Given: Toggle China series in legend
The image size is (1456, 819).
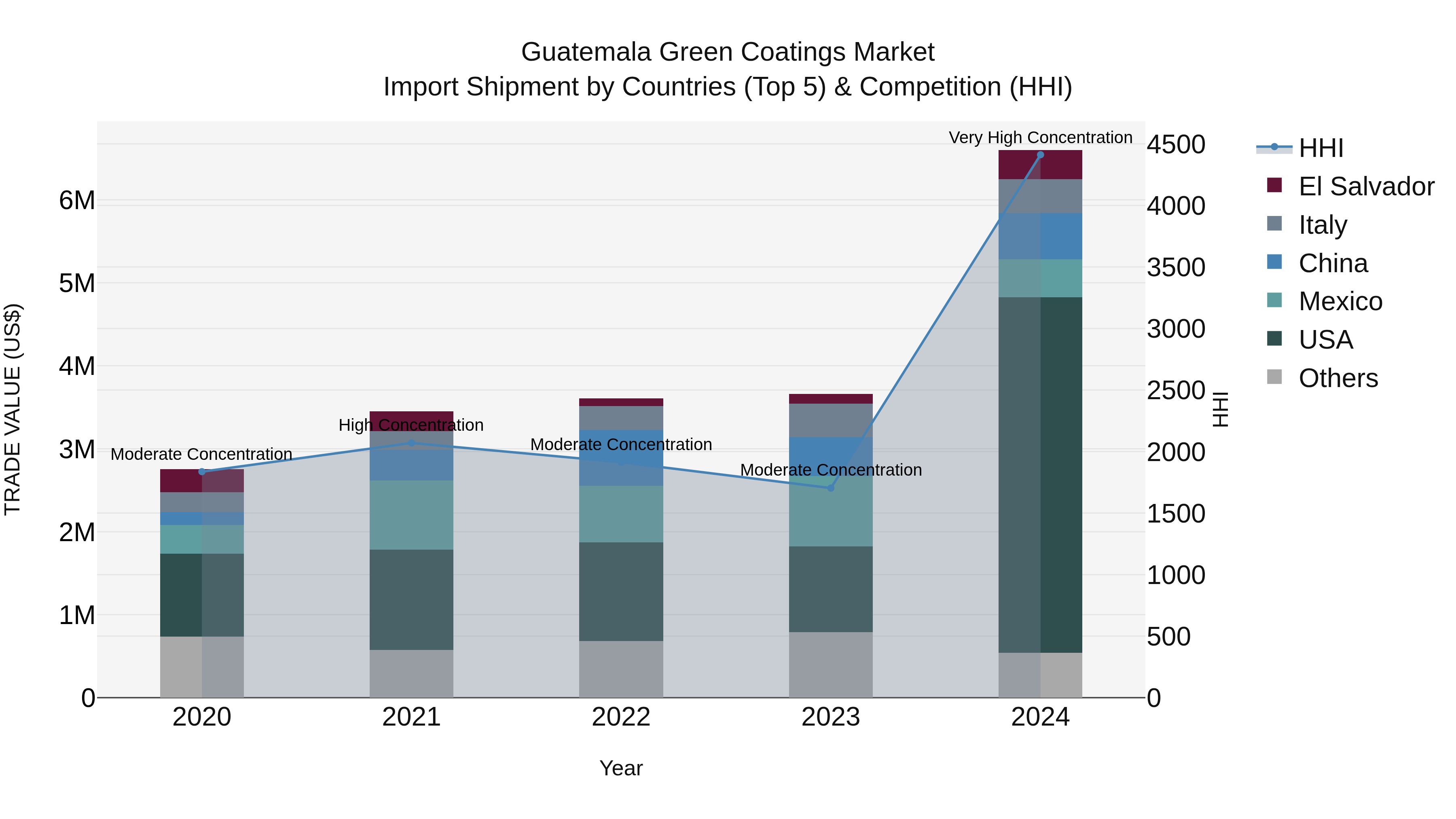Looking at the screenshot, I should 1317,263.
